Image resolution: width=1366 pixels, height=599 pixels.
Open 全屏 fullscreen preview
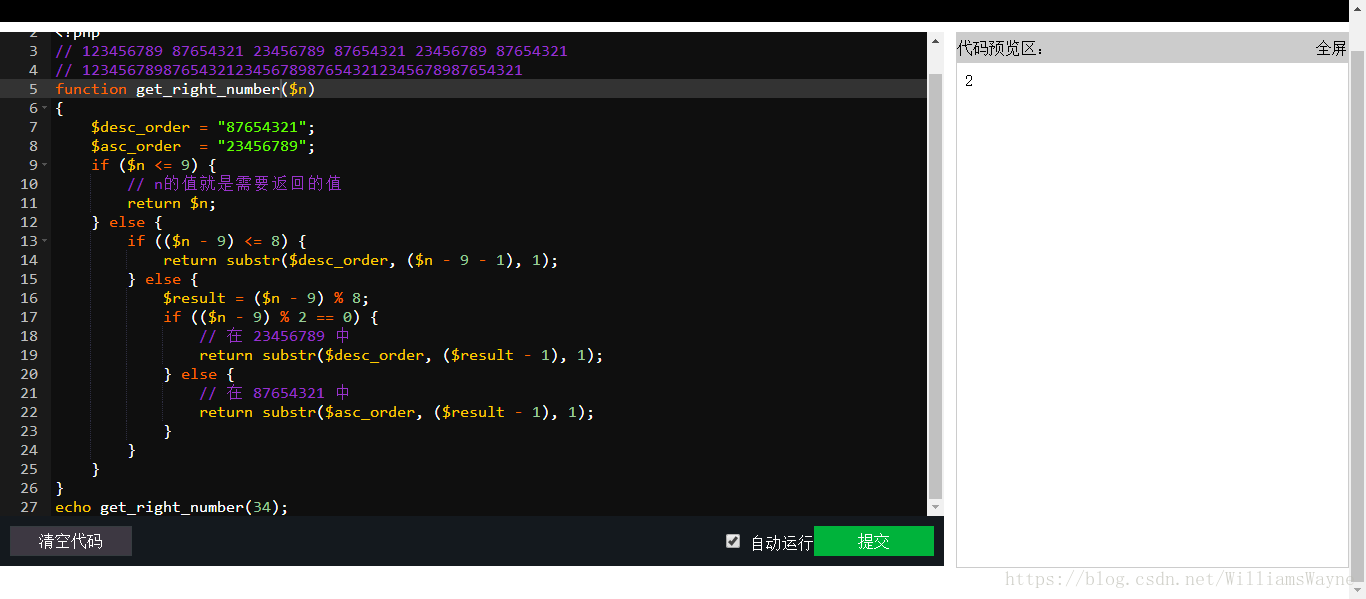(1331, 48)
